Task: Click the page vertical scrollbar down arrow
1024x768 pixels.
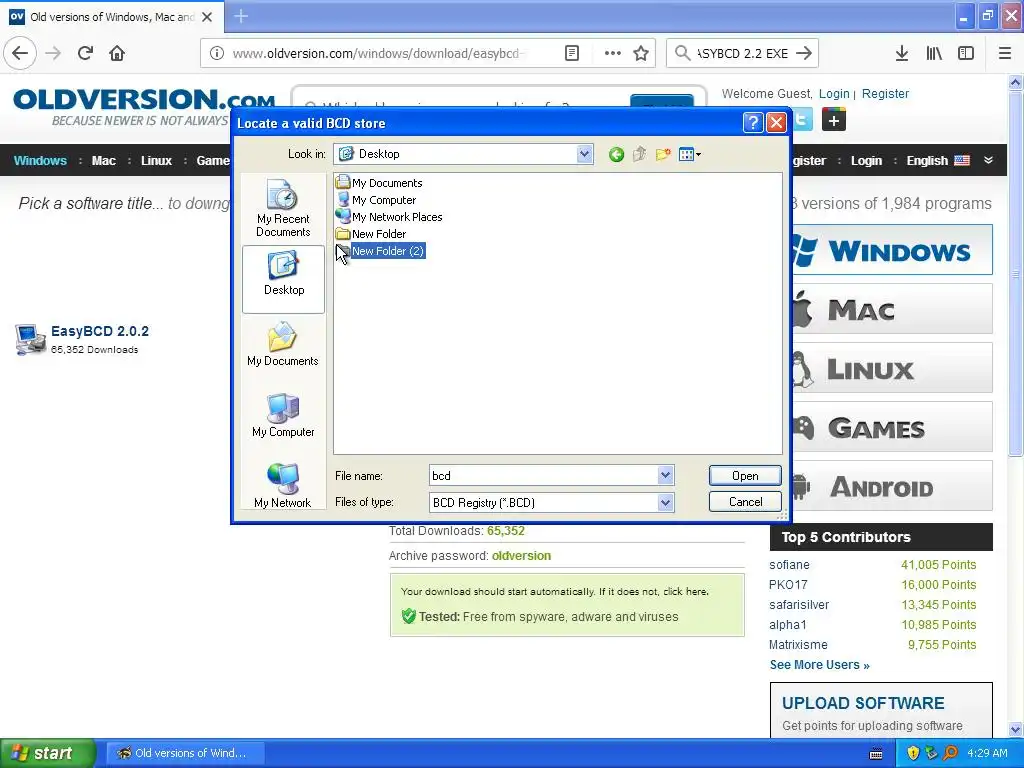Action: pyautogui.click(x=1015, y=729)
